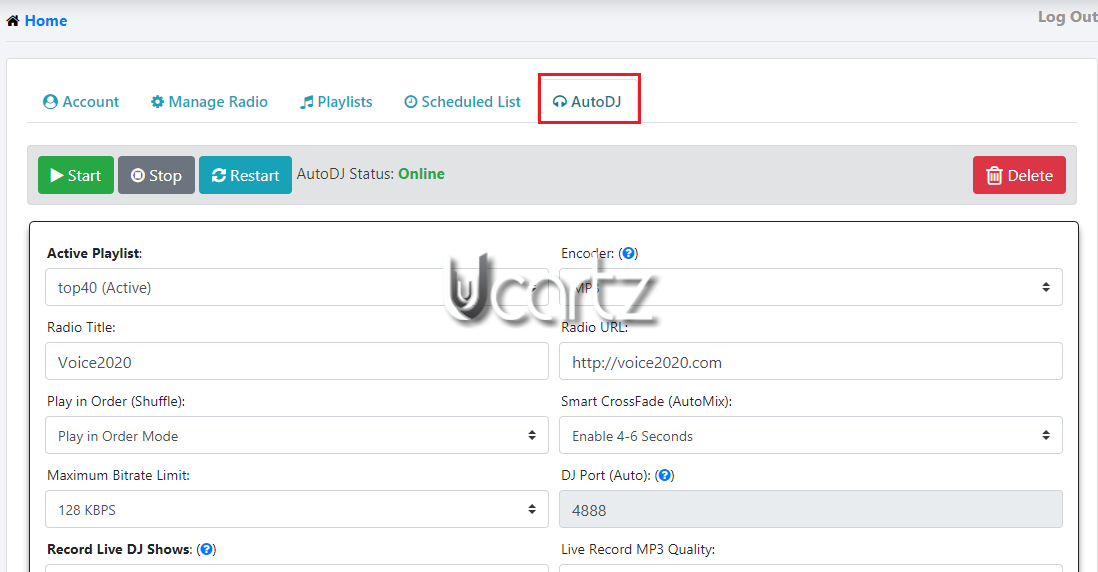Click the Start AutoDJ button
1098x572 pixels.
[x=76, y=175]
